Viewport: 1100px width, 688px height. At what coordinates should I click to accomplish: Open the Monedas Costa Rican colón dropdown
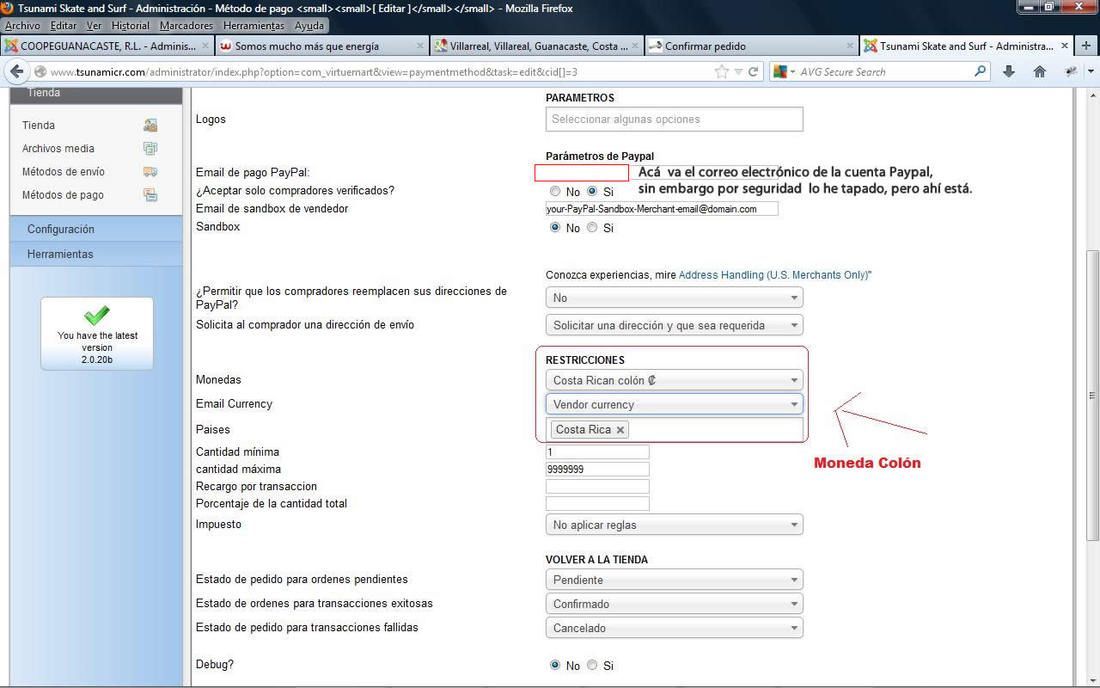tap(674, 380)
